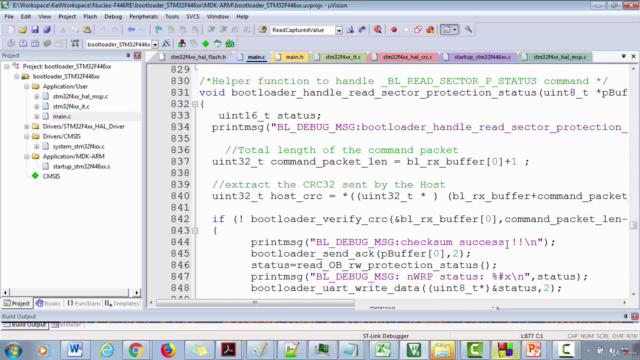640x360 pixels.
Task: Click the editor horizontal scrollbar thumb
Action: tap(255, 303)
